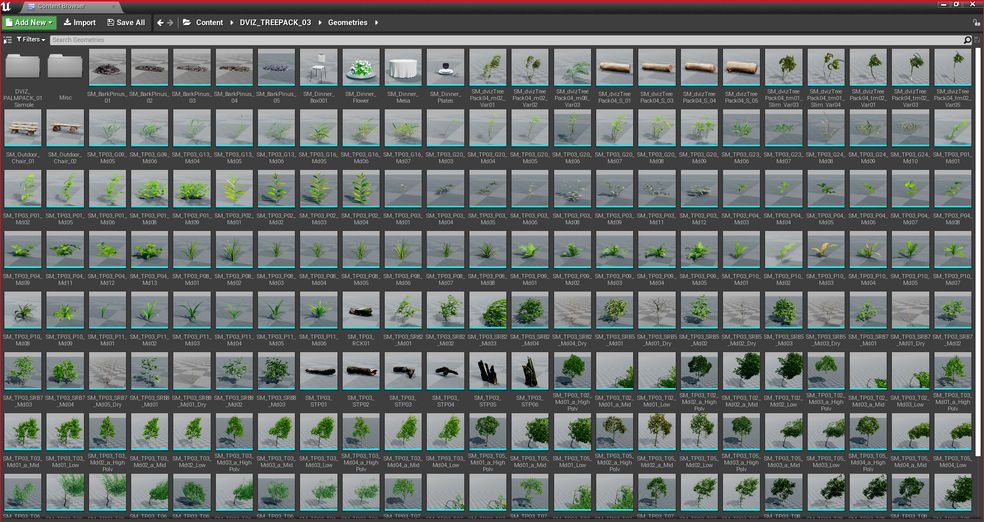The height and width of the screenshot is (522, 984).
Task: Click label SM_BarkPinus_02
Action: 149,97
